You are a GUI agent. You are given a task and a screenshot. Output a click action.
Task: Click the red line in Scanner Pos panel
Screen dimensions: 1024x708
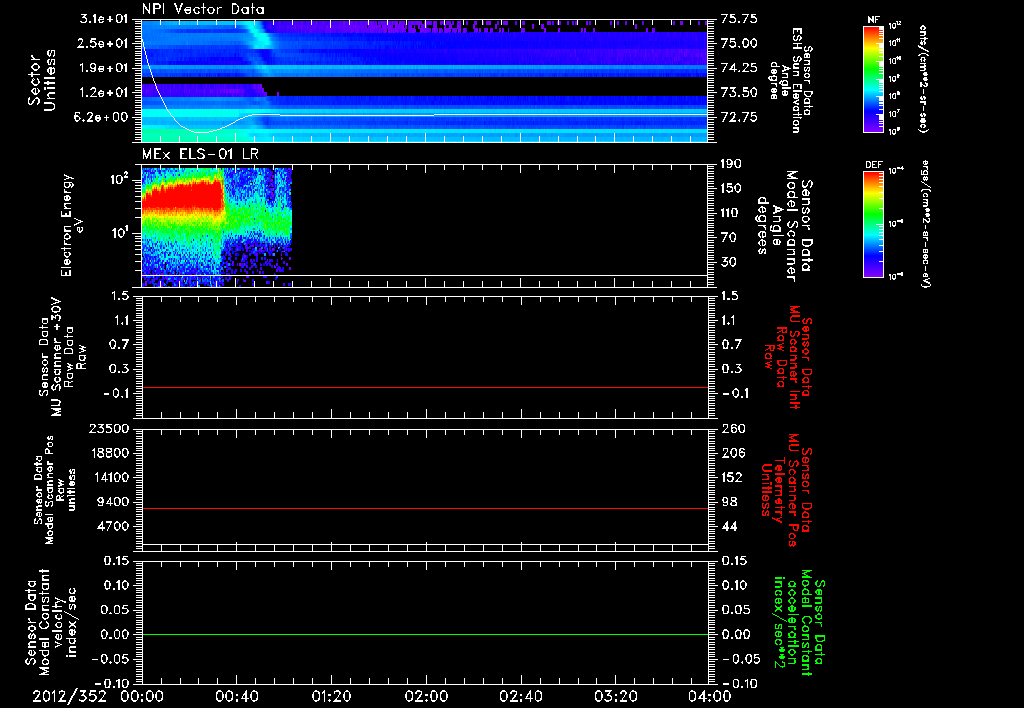pyautogui.click(x=425, y=509)
